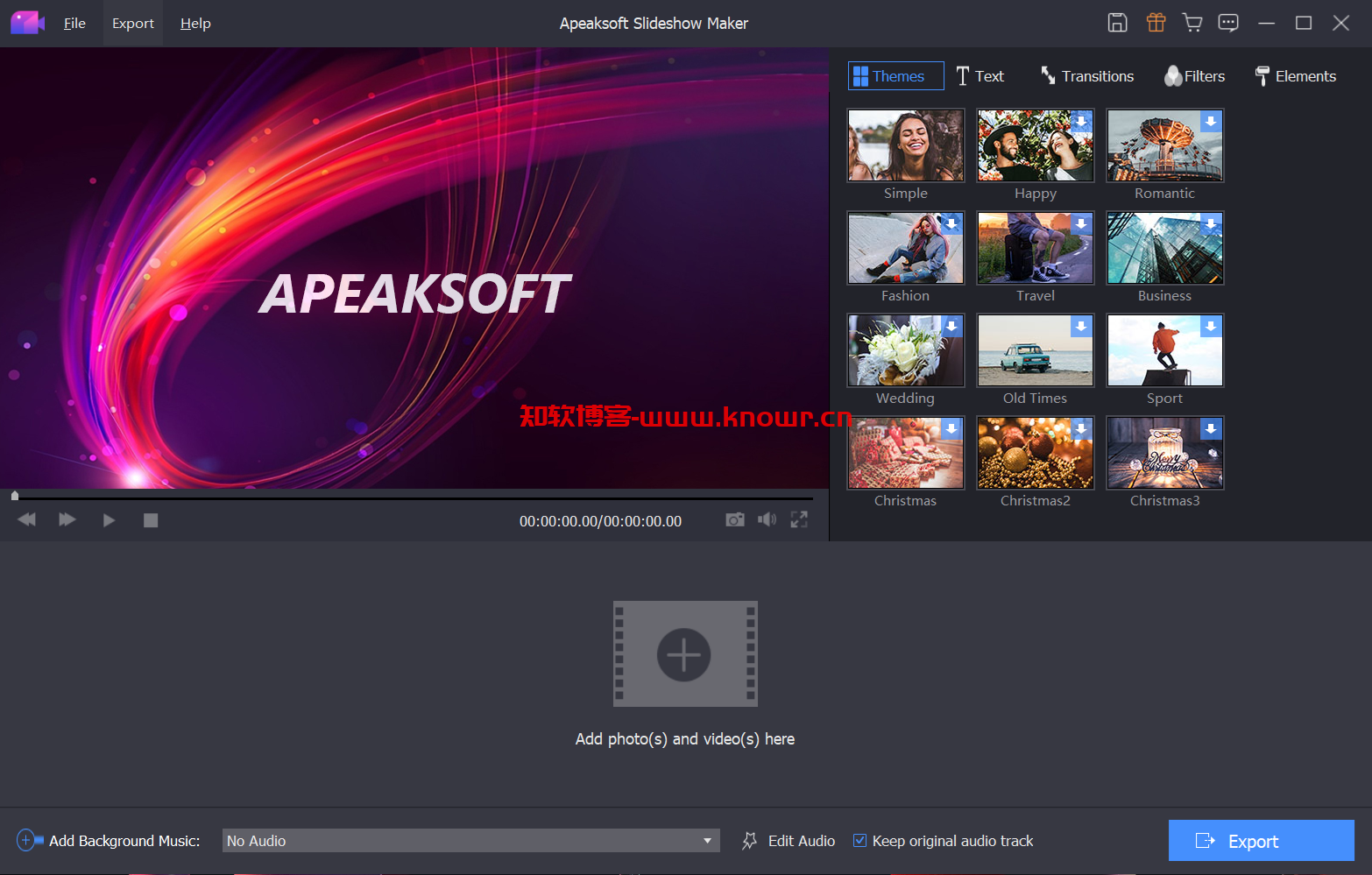
Task: Select the Travel theme thumbnail
Action: point(1036,248)
